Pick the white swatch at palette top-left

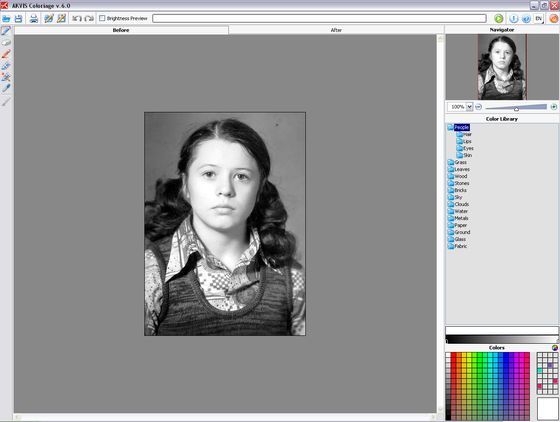click(x=448, y=355)
